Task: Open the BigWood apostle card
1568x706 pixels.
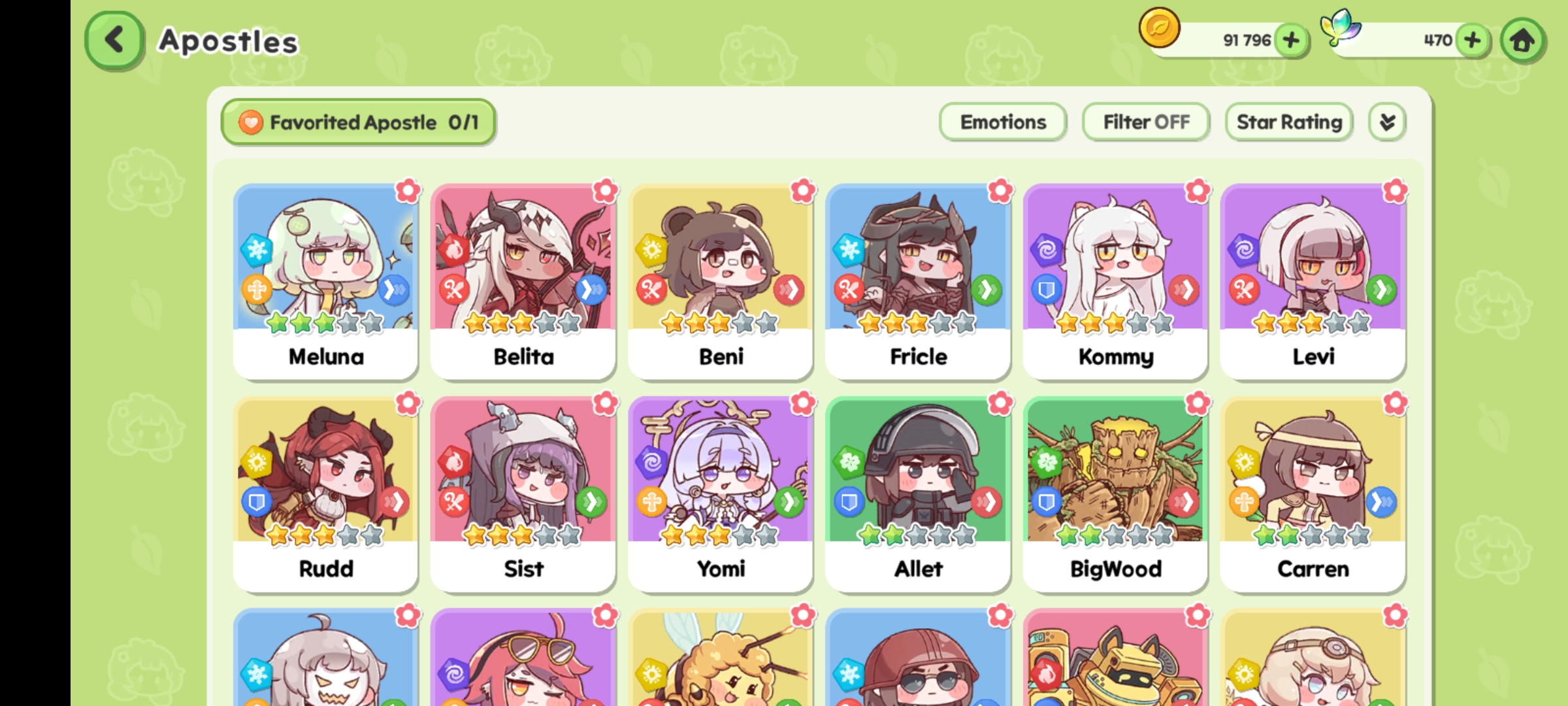Action: (1115, 494)
